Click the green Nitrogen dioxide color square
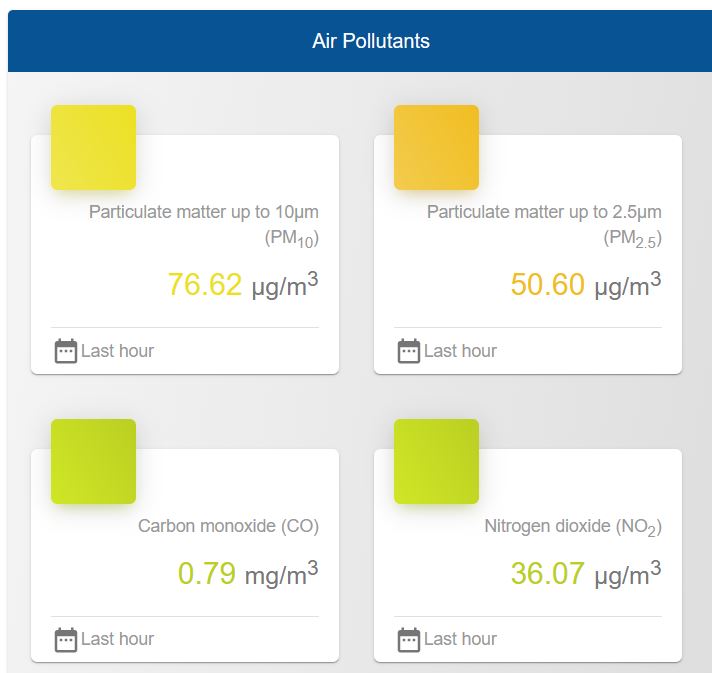The height and width of the screenshot is (673, 712). 436,461
